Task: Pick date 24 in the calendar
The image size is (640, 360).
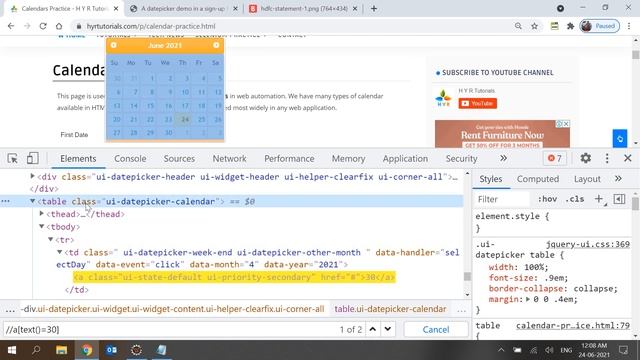Action: click(x=185, y=119)
